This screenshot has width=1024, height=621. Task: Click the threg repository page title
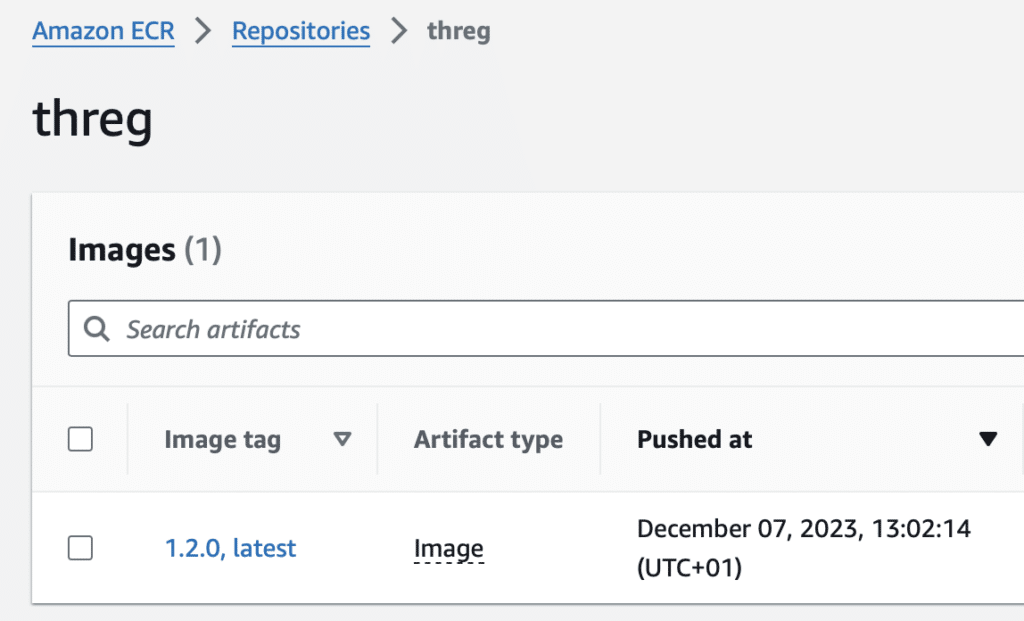pos(92,119)
